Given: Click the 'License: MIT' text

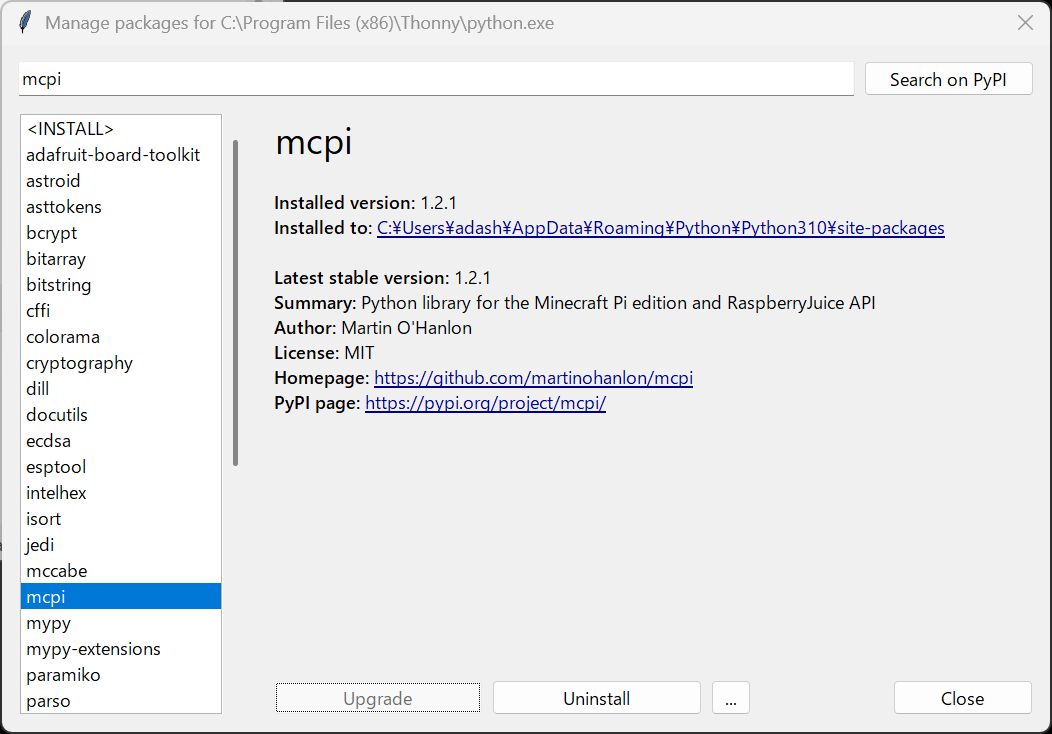Looking at the screenshot, I should point(324,353).
